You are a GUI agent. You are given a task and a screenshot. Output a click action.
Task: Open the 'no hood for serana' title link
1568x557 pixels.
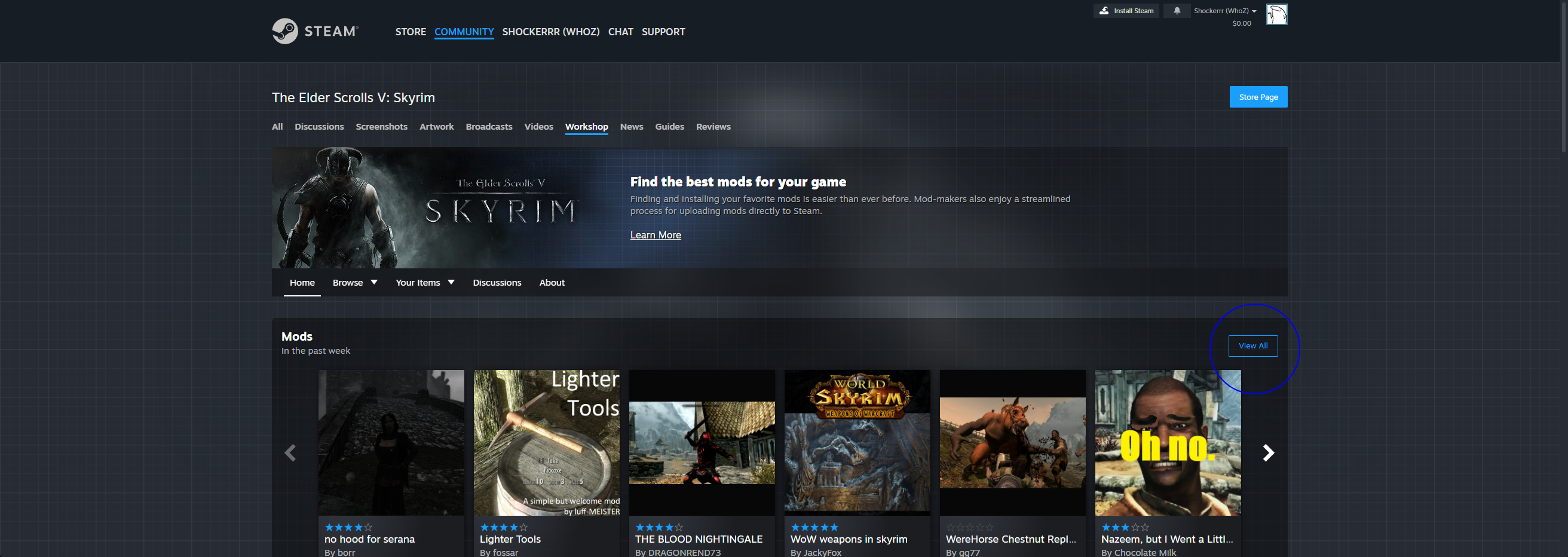[369, 539]
